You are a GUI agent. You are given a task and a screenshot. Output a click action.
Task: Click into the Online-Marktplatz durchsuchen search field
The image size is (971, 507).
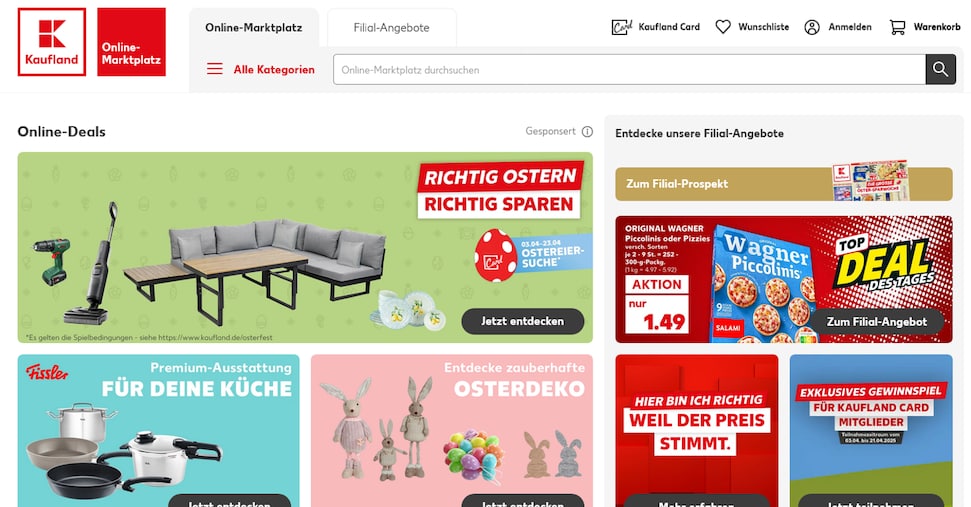tap(629, 69)
